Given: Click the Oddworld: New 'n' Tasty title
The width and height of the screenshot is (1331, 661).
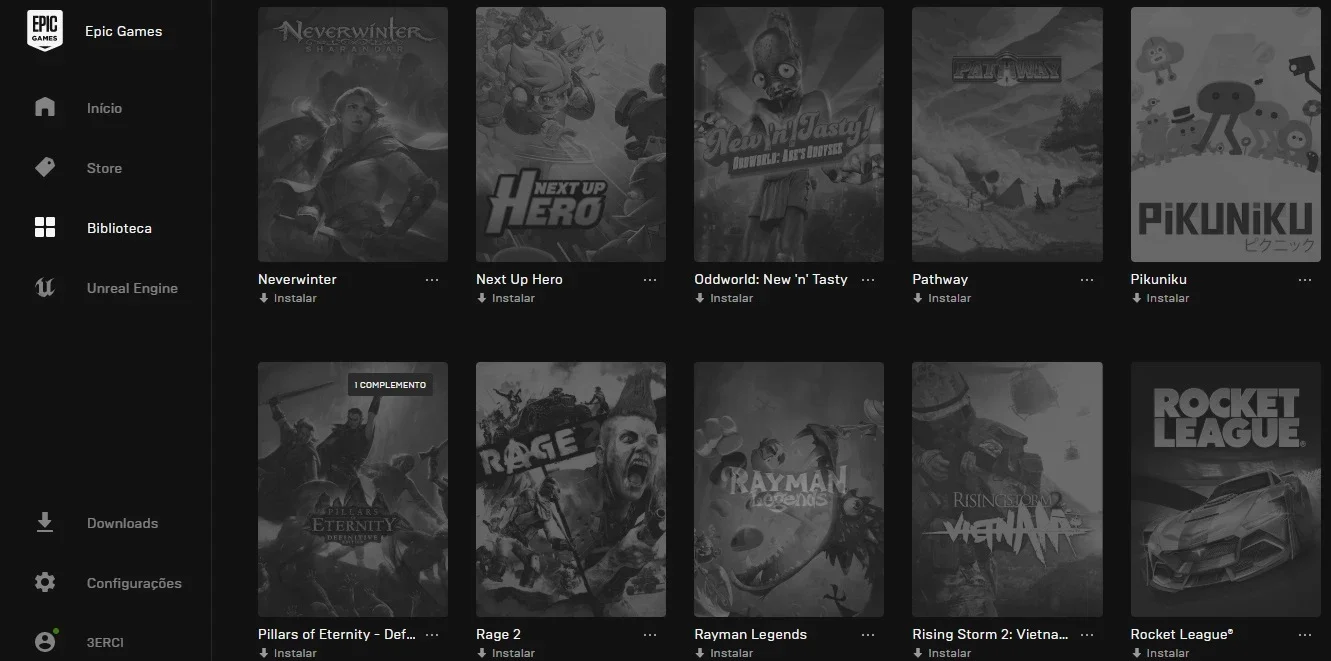Looking at the screenshot, I should (x=771, y=279).
